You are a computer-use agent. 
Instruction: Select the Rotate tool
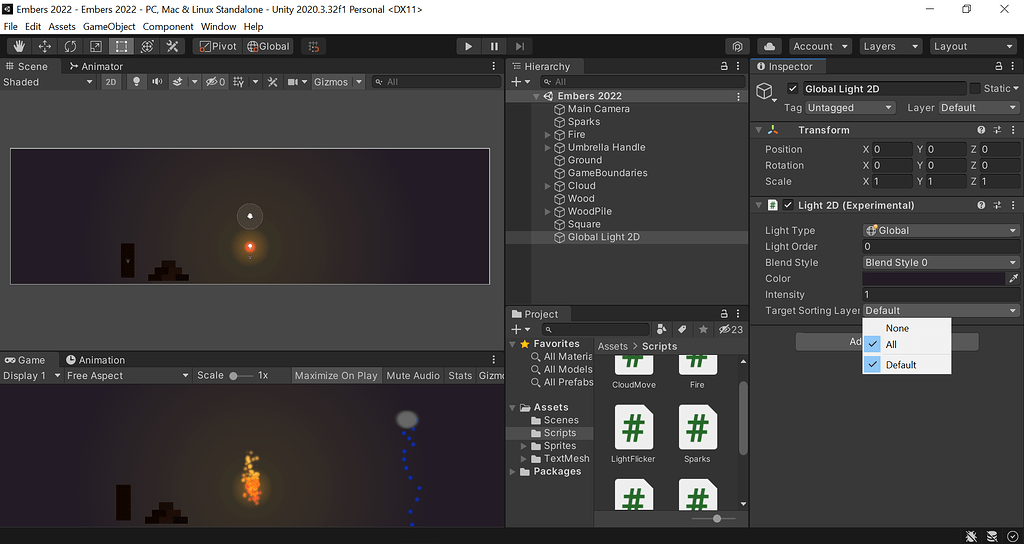(x=70, y=46)
